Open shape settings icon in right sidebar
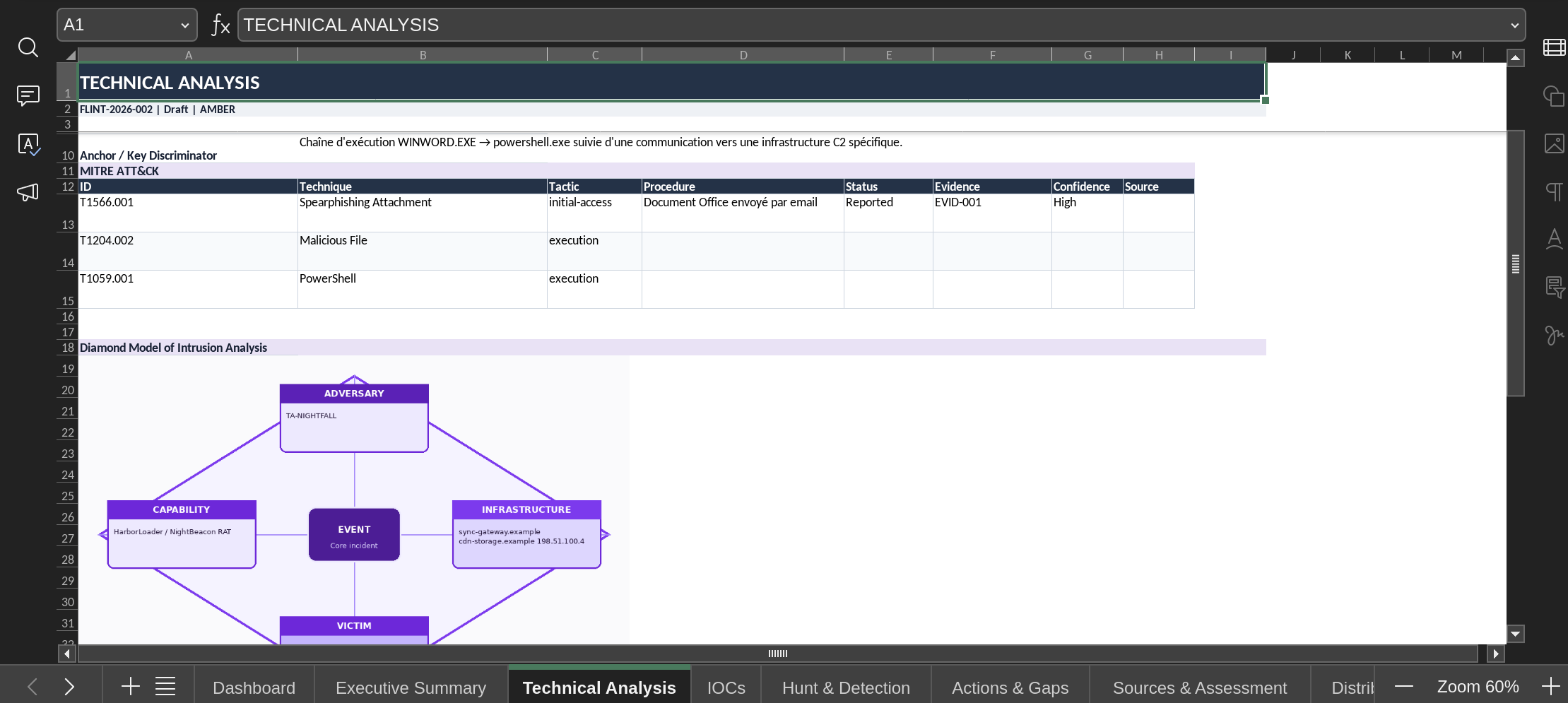Image resolution: width=1568 pixels, height=703 pixels. click(1554, 95)
